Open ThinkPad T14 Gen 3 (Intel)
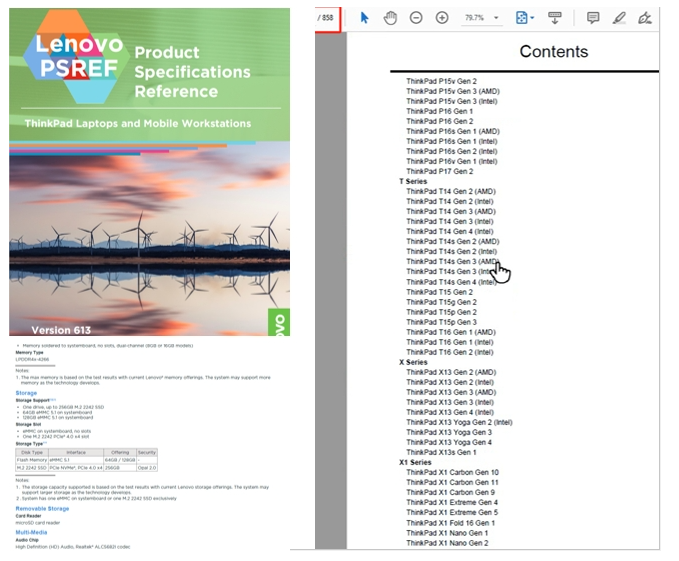679x561 pixels. coord(449,221)
